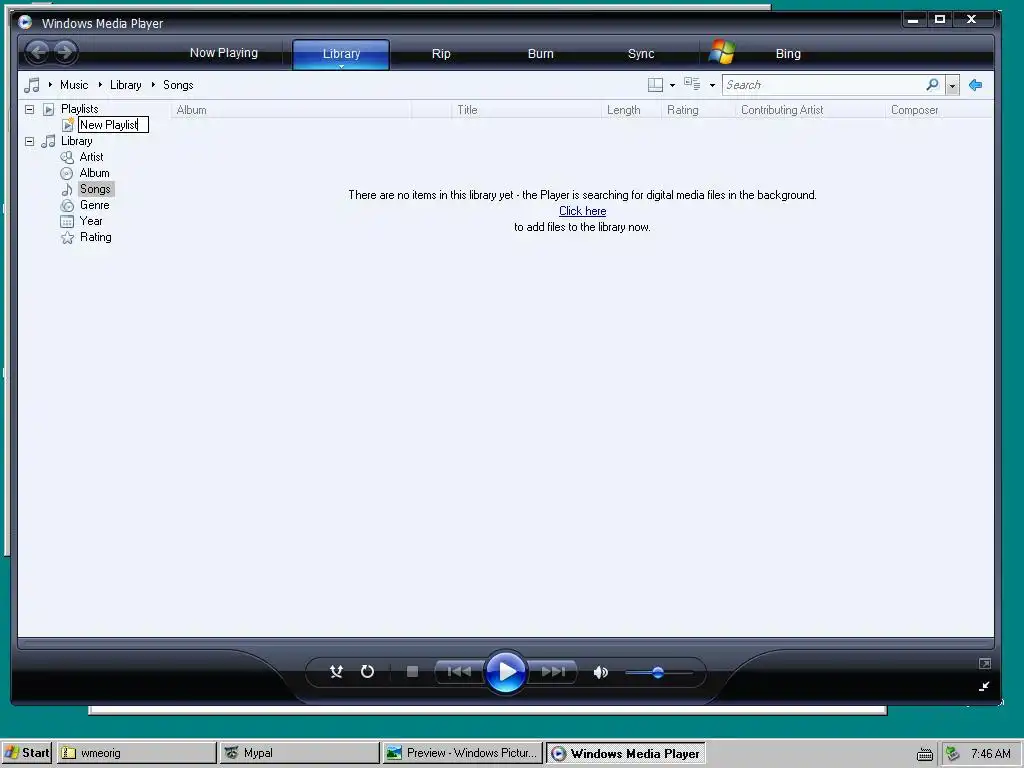The width and height of the screenshot is (1024, 768).
Task: Open the View options icon
Action: click(x=692, y=84)
